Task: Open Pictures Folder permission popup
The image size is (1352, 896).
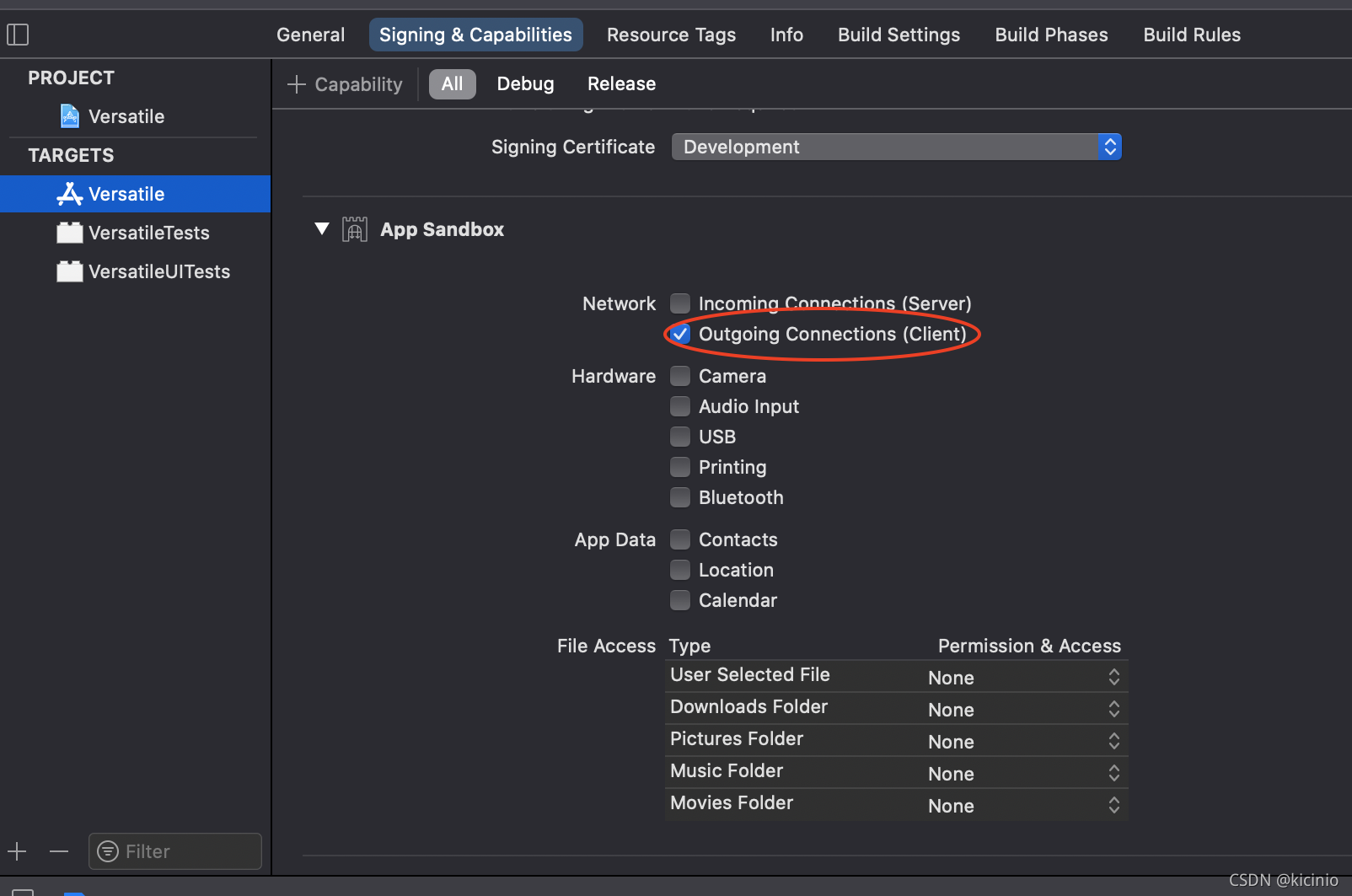Action: (1024, 741)
